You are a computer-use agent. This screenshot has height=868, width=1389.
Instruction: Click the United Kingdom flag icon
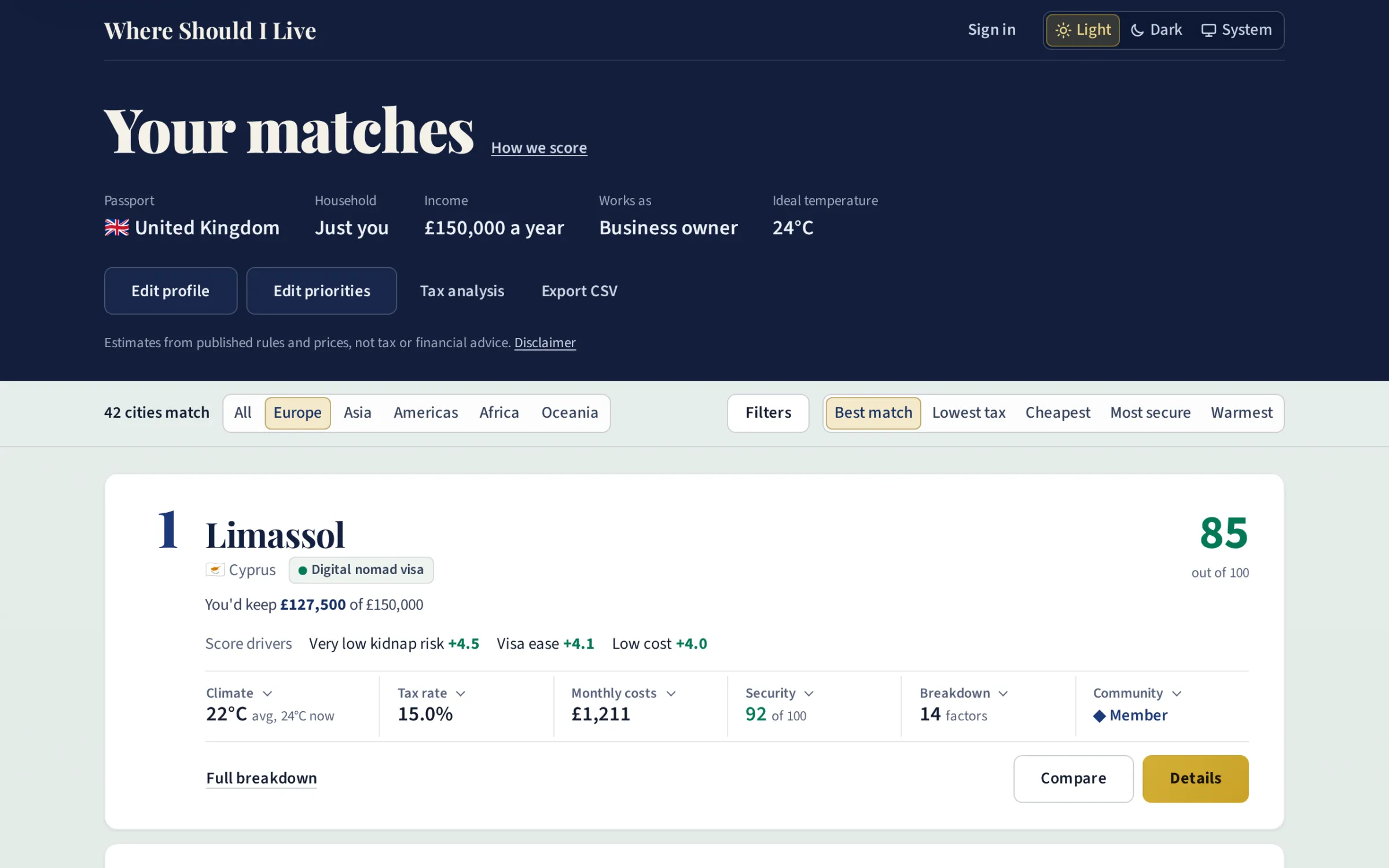tap(117, 227)
